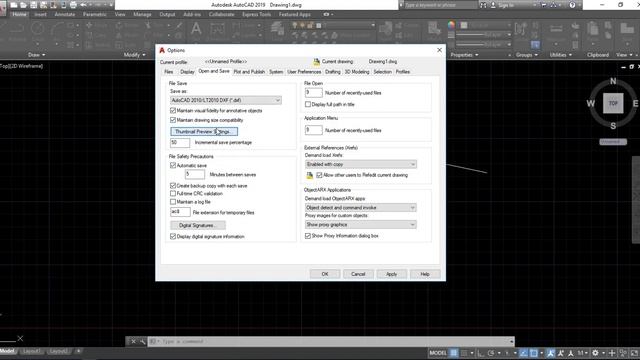Expand the Groups panel flyout
This screenshot has width=640, height=360.
[527, 55]
